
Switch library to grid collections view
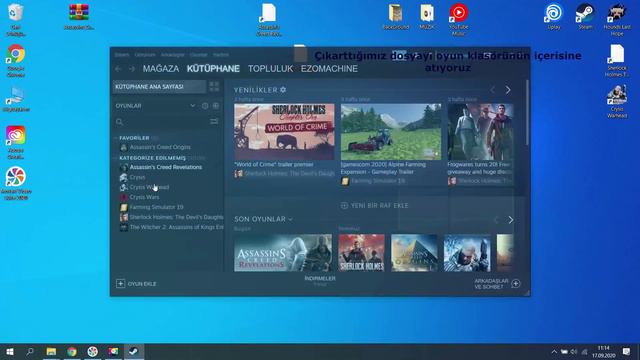214,87
